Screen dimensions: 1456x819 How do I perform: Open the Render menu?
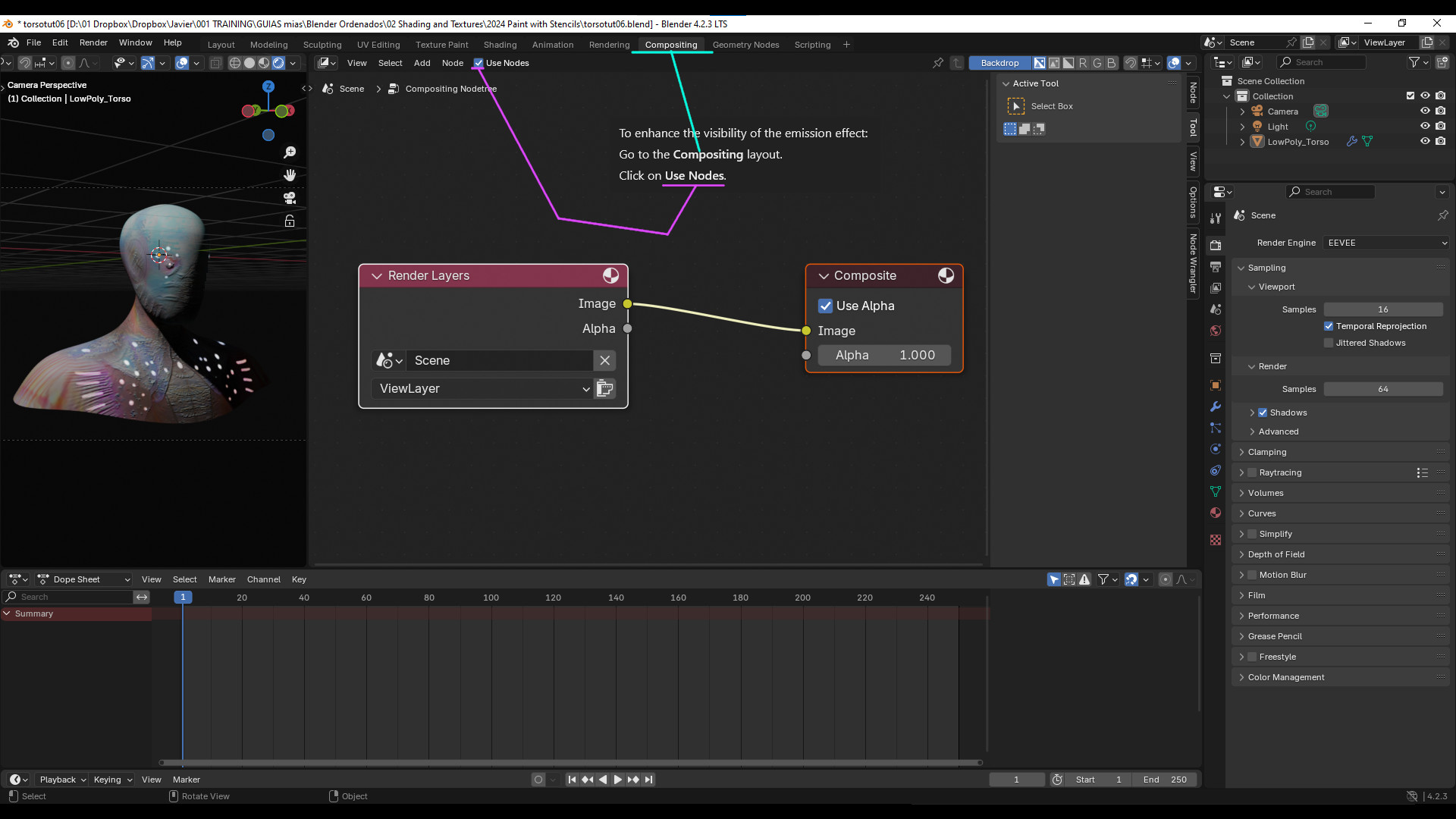click(x=93, y=43)
